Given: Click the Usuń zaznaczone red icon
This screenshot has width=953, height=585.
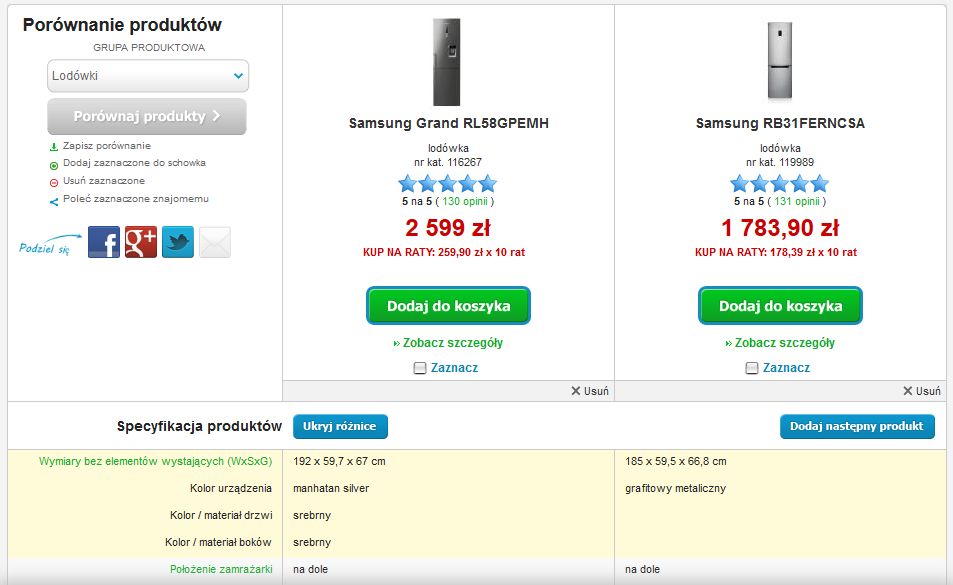Looking at the screenshot, I should coord(54,182).
